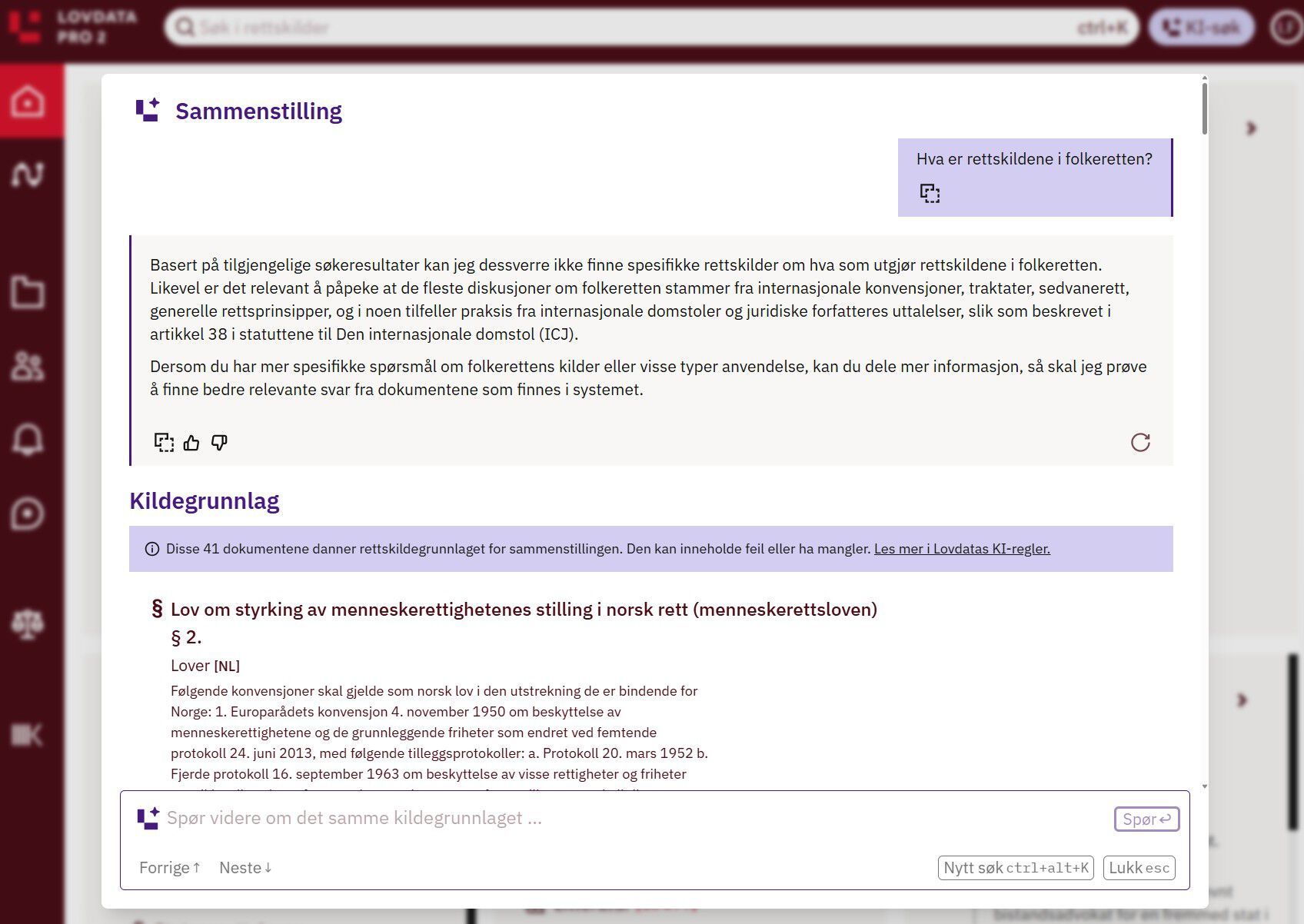Give thumbs down to the answer

pyautogui.click(x=219, y=442)
